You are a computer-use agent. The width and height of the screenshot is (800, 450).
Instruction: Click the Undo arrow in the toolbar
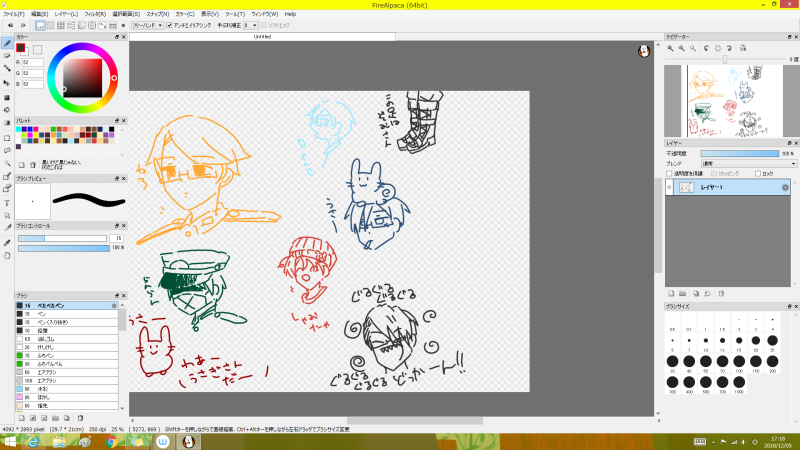click(10, 25)
